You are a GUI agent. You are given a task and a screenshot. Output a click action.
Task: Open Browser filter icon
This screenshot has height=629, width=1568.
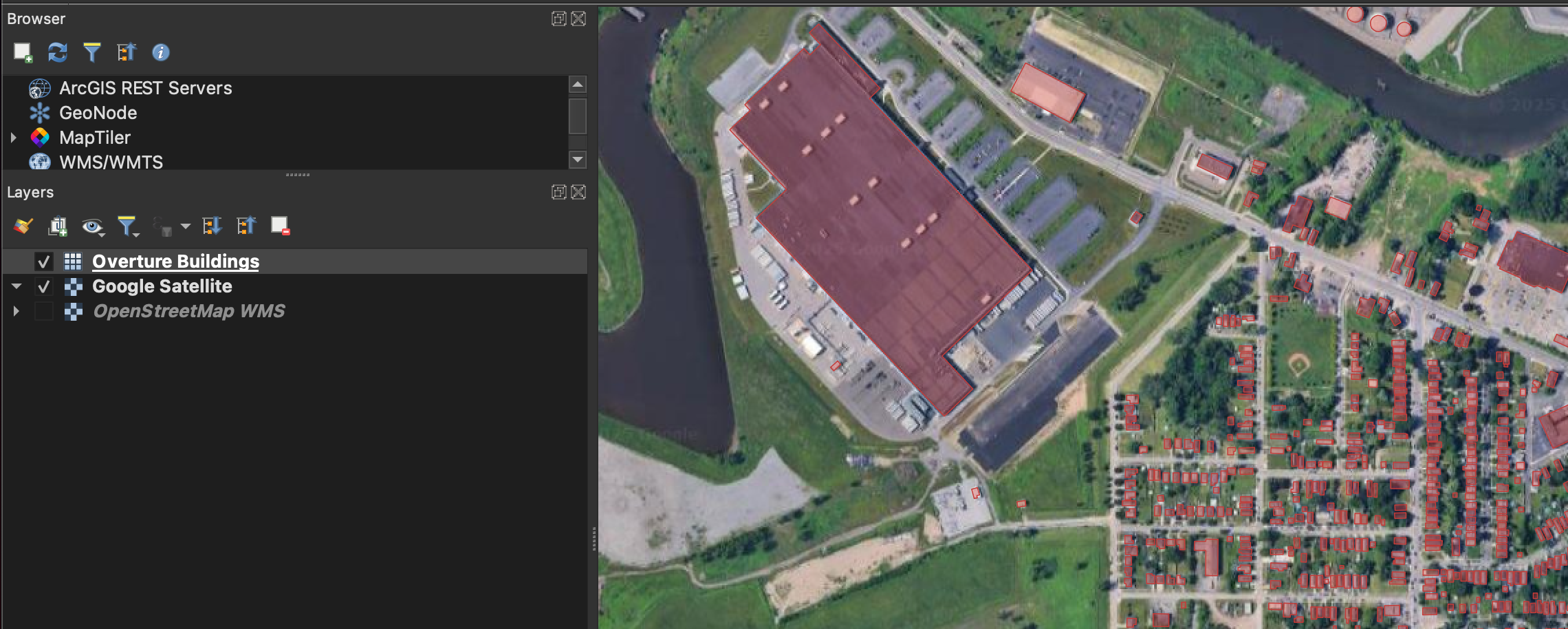coord(91,52)
